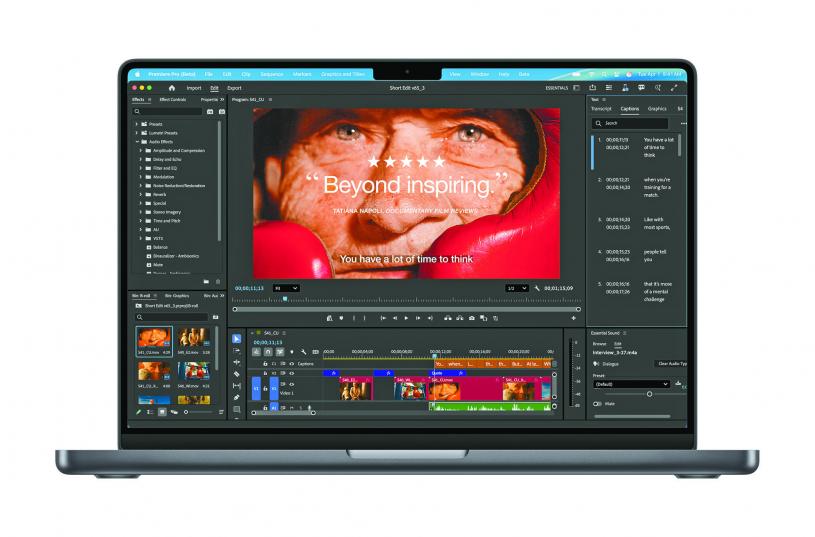Toggle the Mute switch in Essential Sound
The image size is (815, 537).
coord(598,404)
